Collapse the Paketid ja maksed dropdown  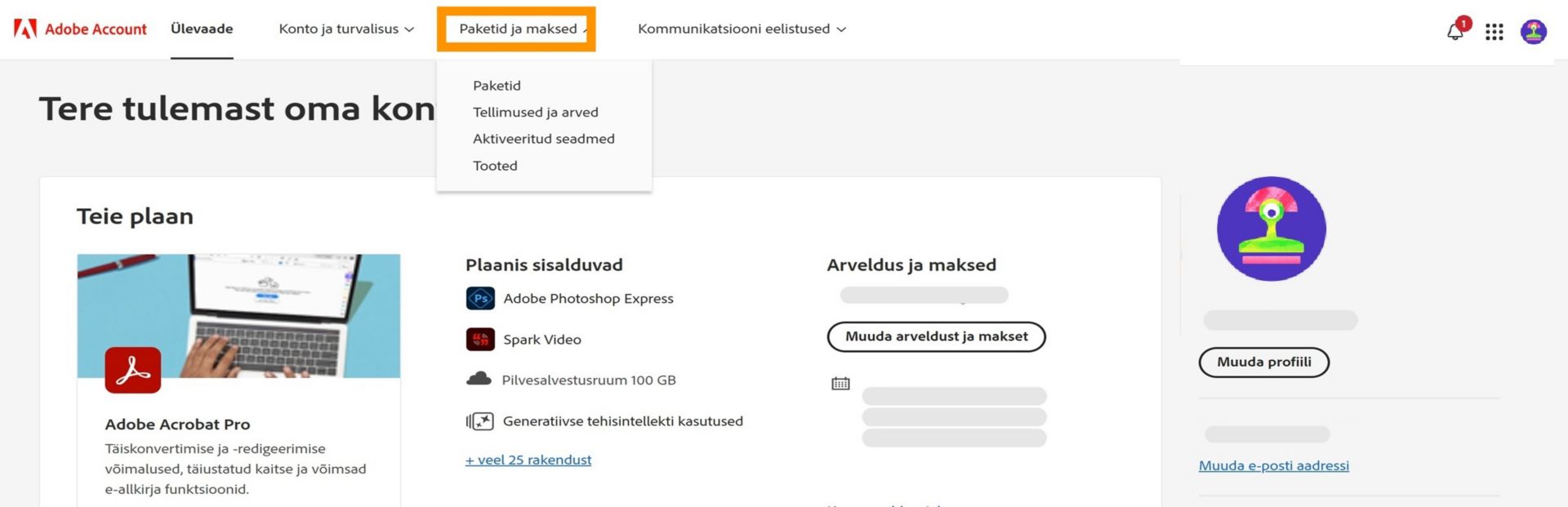[518, 29]
